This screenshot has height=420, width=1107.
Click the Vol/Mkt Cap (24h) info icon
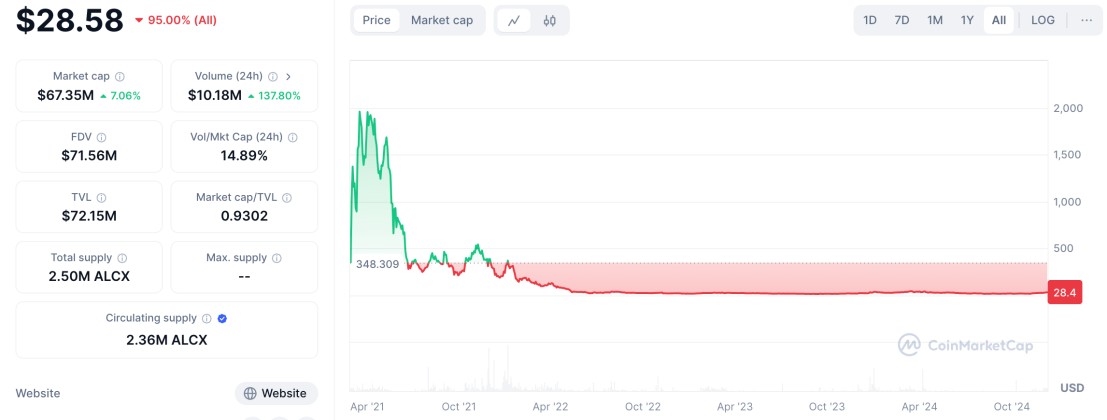(292, 137)
